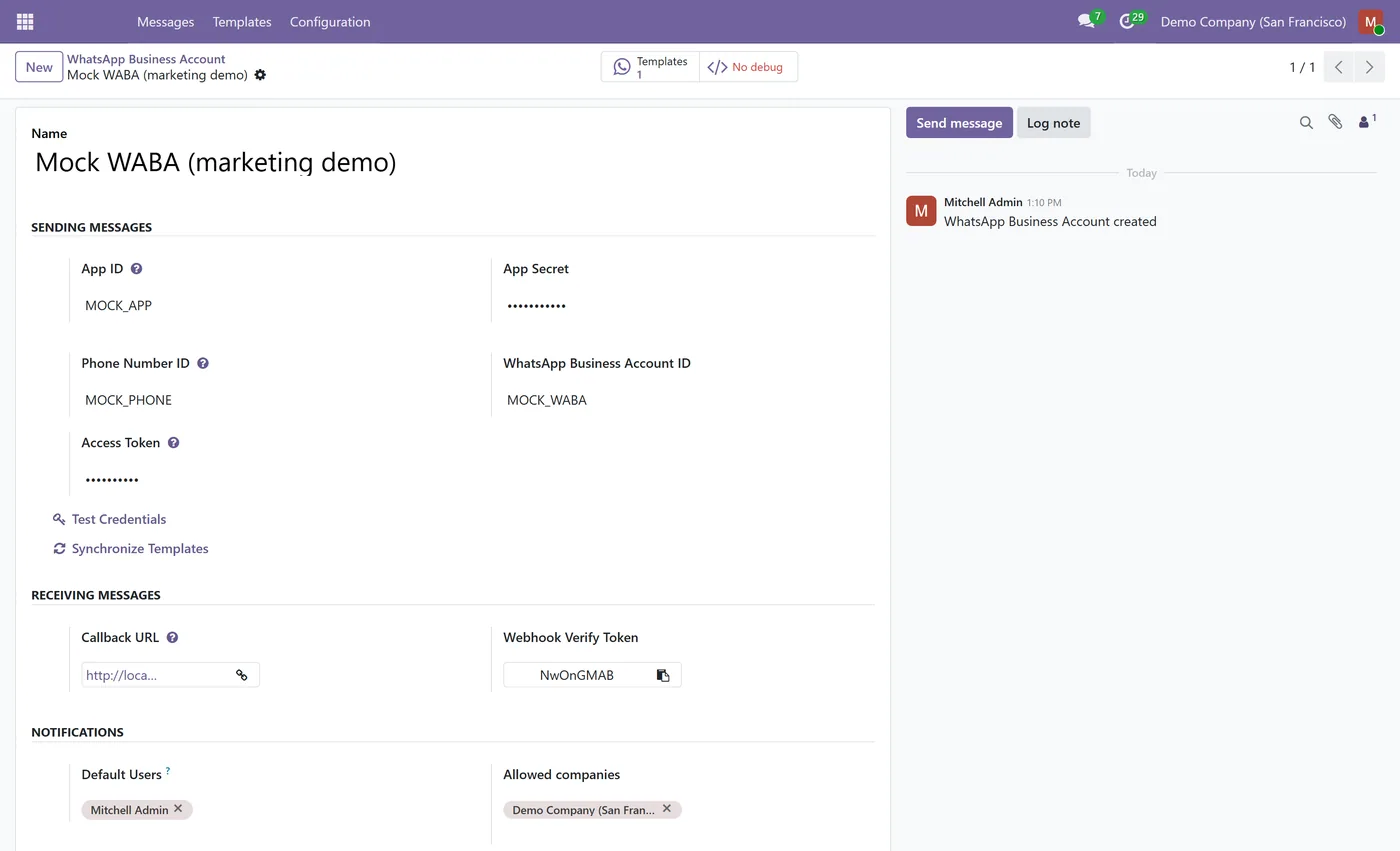Viewport: 1400px width, 851px height.
Task: Click the paperclip attachments icon
Action: (1335, 122)
